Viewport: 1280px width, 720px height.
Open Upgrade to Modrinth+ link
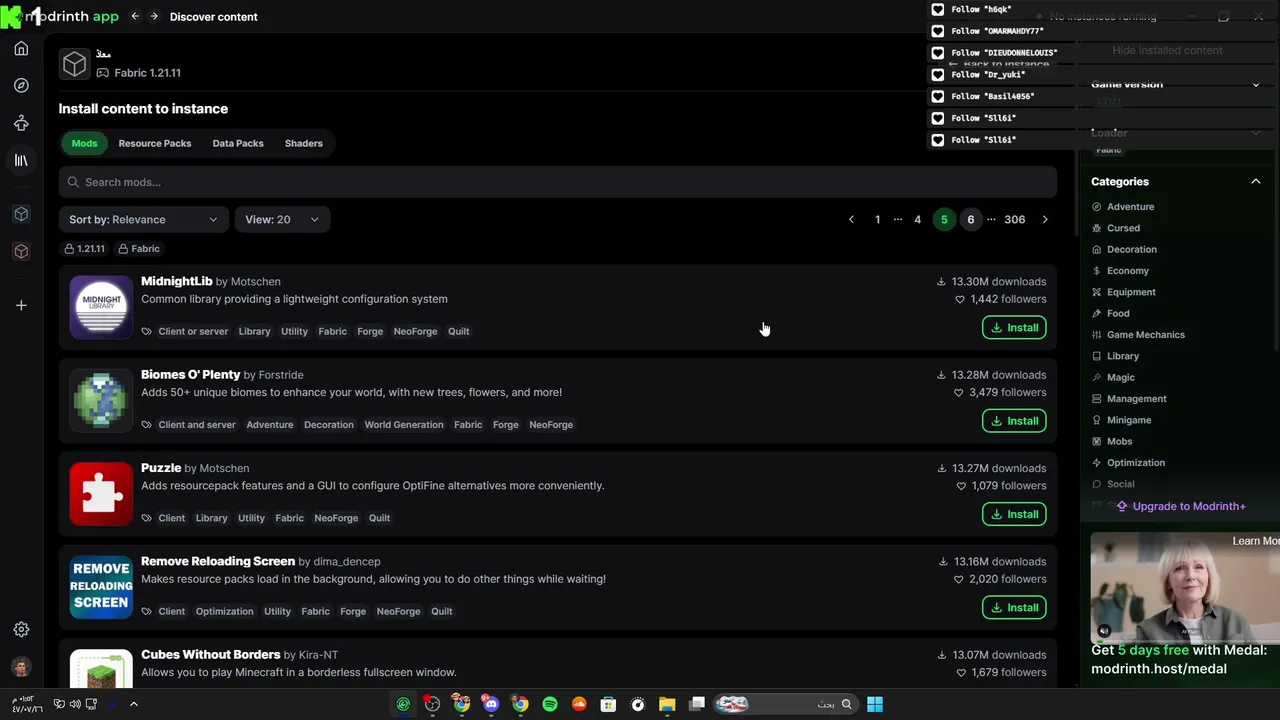[x=1181, y=506]
